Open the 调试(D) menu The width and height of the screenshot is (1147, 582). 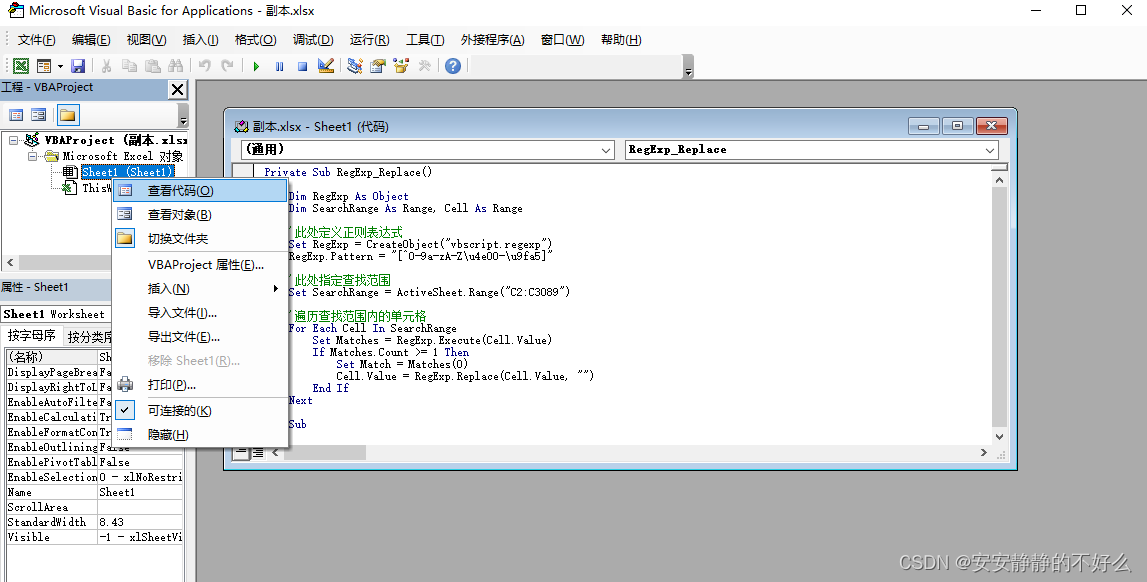pyautogui.click(x=313, y=39)
